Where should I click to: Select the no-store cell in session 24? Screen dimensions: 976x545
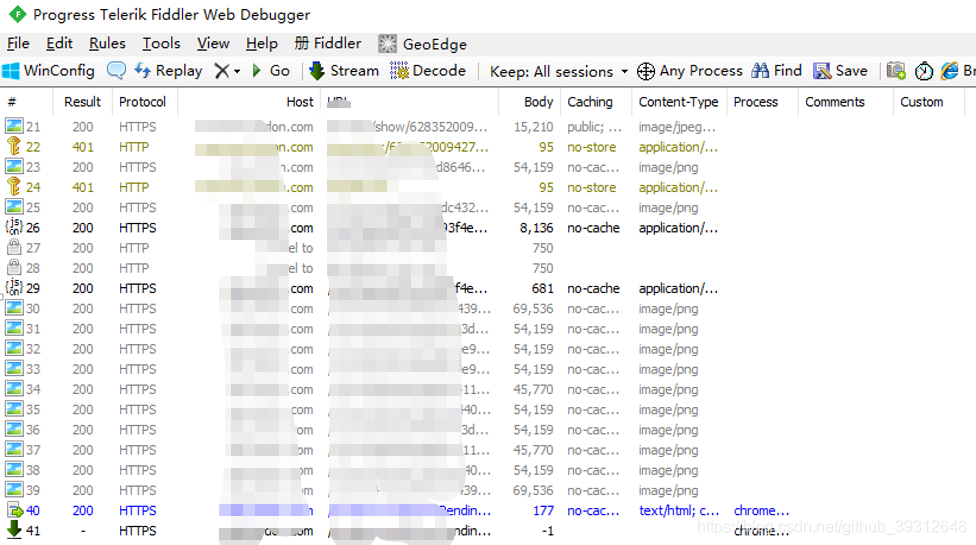pyautogui.click(x=591, y=187)
